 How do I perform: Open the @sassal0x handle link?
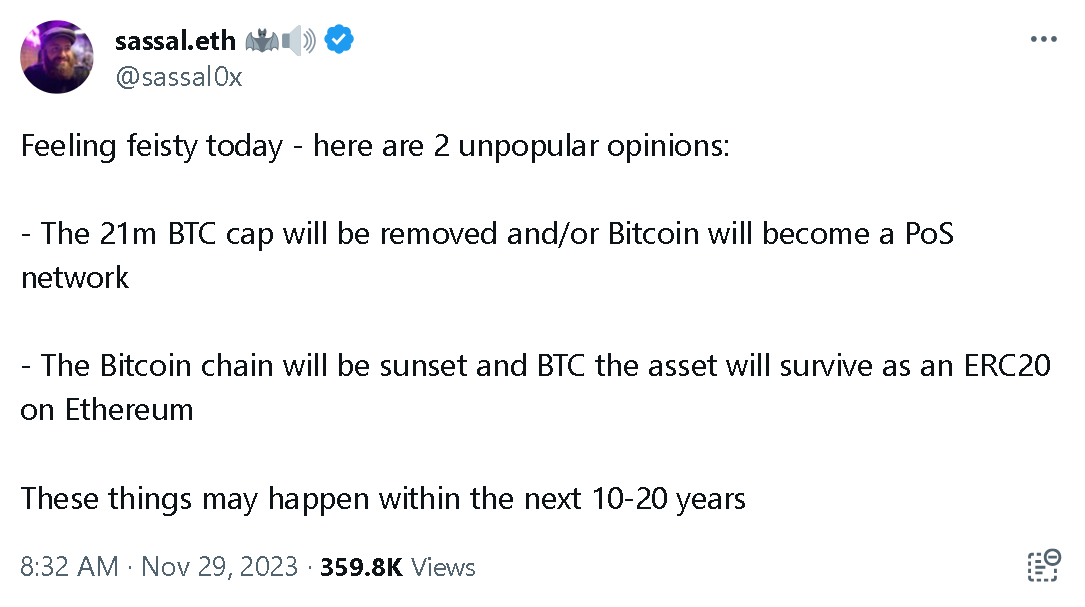tap(179, 77)
